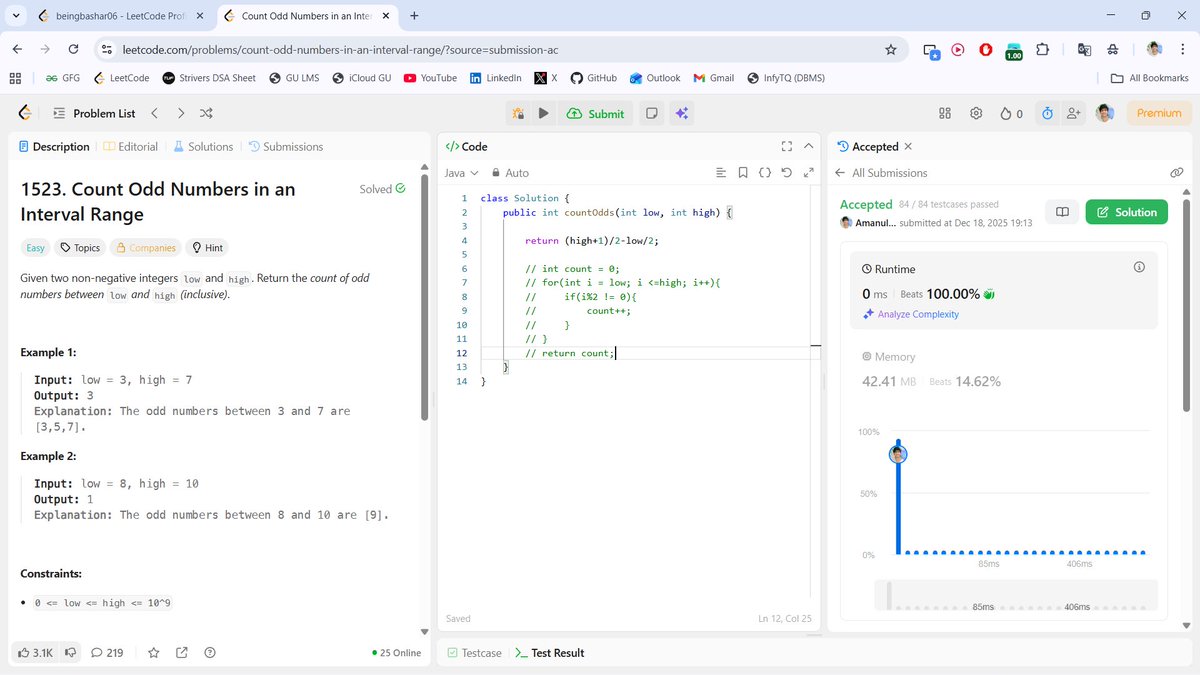
Task: Open the Test Result tab
Action: (549, 653)
